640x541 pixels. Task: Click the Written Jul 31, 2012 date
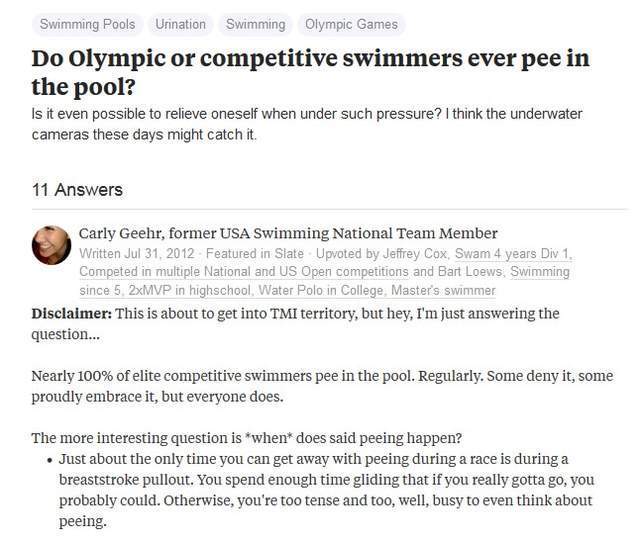pos(137,254)
